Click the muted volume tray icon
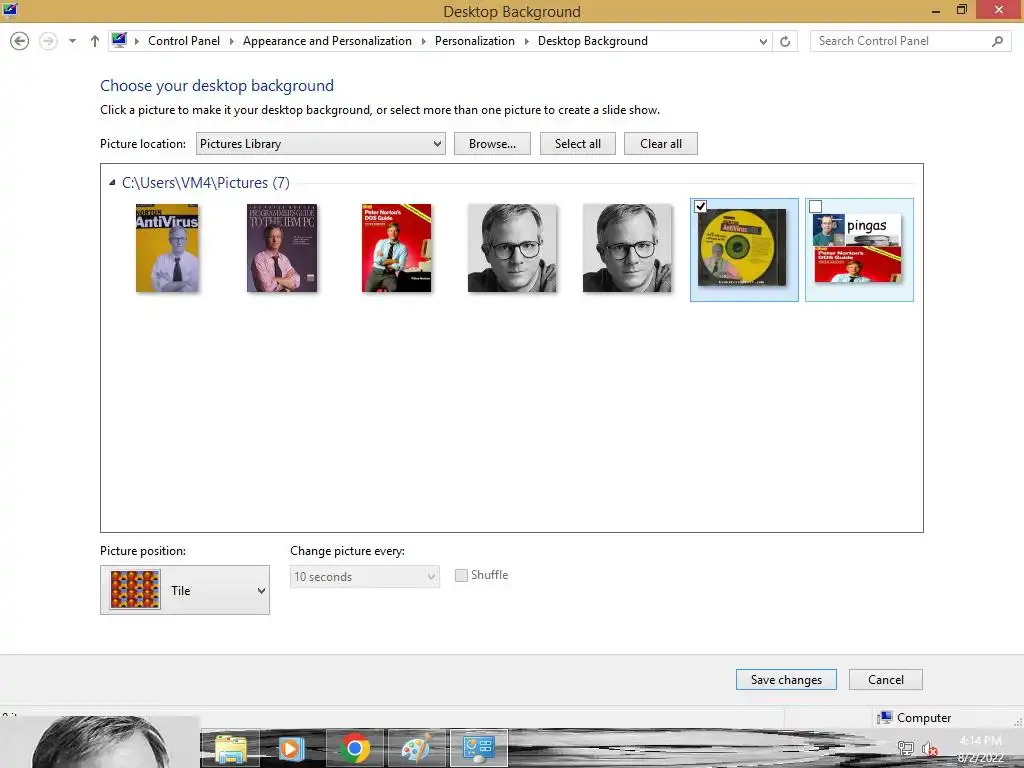Screen dimensions: 1024x768 [x=929, y=748]
